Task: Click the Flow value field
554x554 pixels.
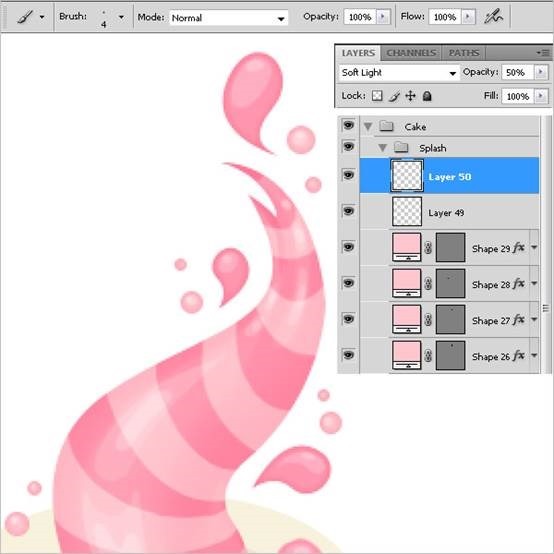Action: point(444,17)
